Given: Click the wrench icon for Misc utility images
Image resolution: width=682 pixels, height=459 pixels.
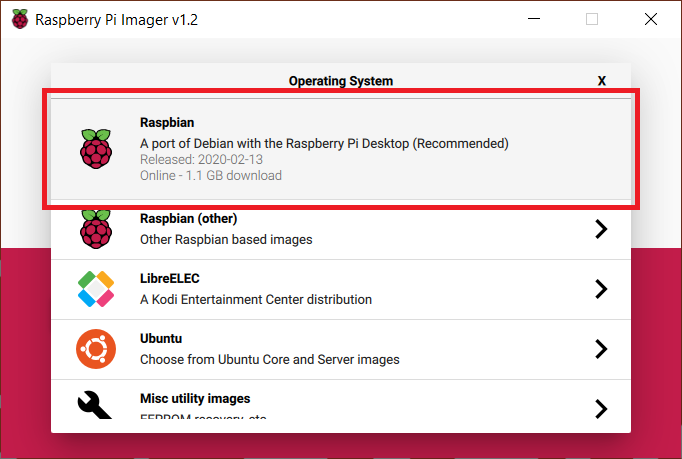Looking at the screenshot, I should tap(95, 405).
